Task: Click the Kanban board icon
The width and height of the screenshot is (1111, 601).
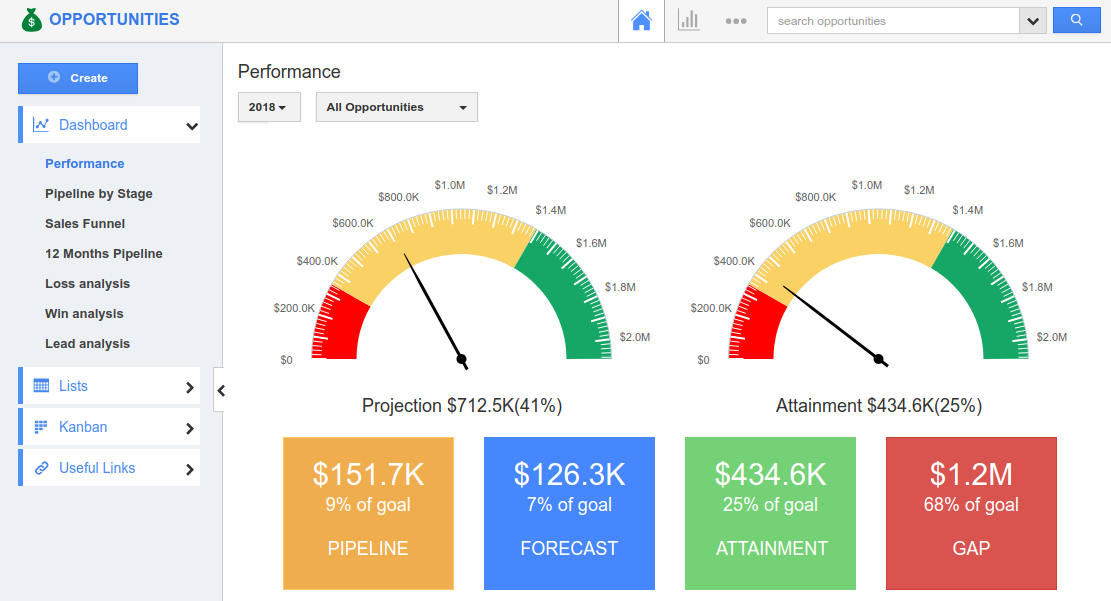Action: click(41, 427)
